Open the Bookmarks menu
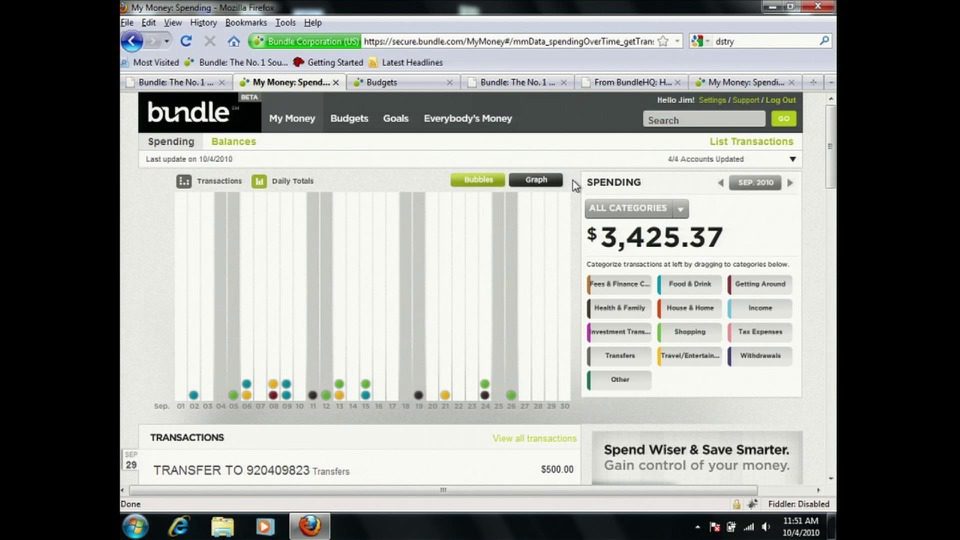Image resolution: width=960 pixels, height=540 pixels. click(x=246, y=23)
